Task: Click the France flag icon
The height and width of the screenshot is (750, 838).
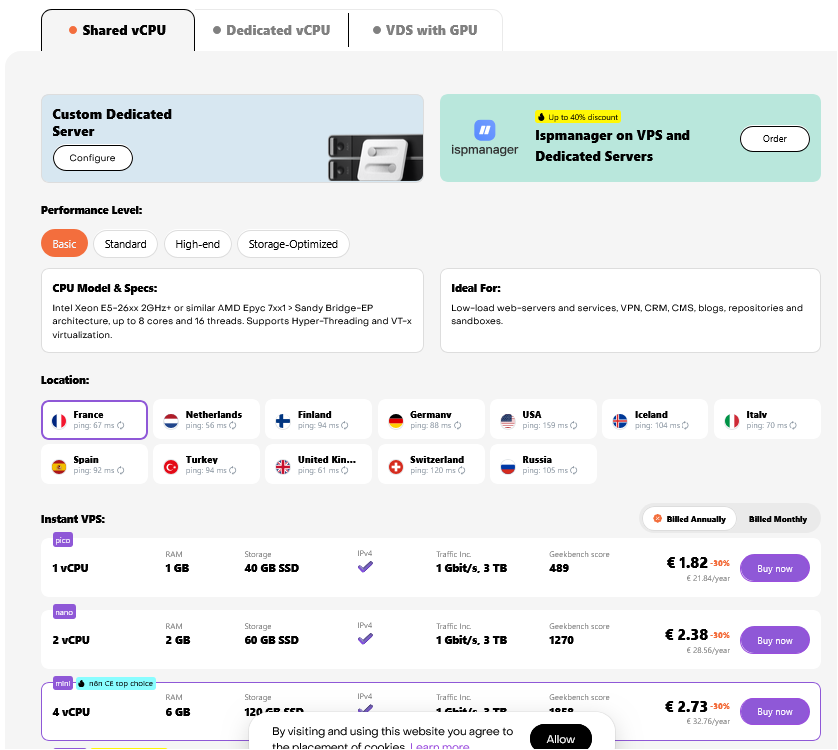Action: (58, 420)
